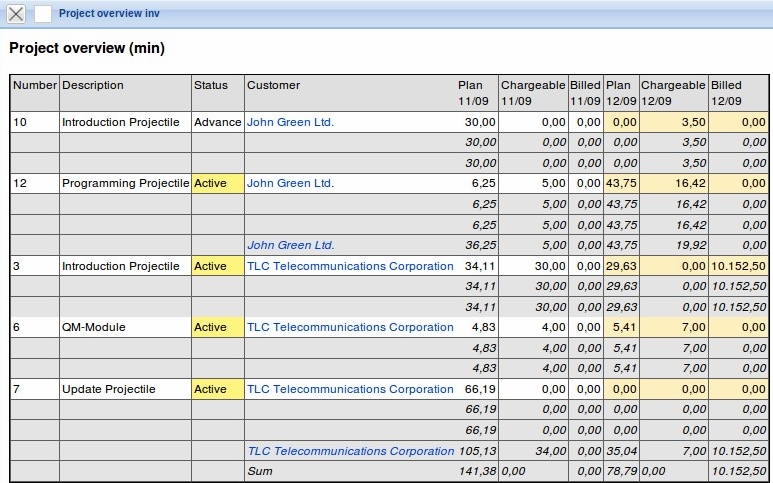
Task: Open John Green Ltd. link in Programming Projectile row
Action: point(290,184)
